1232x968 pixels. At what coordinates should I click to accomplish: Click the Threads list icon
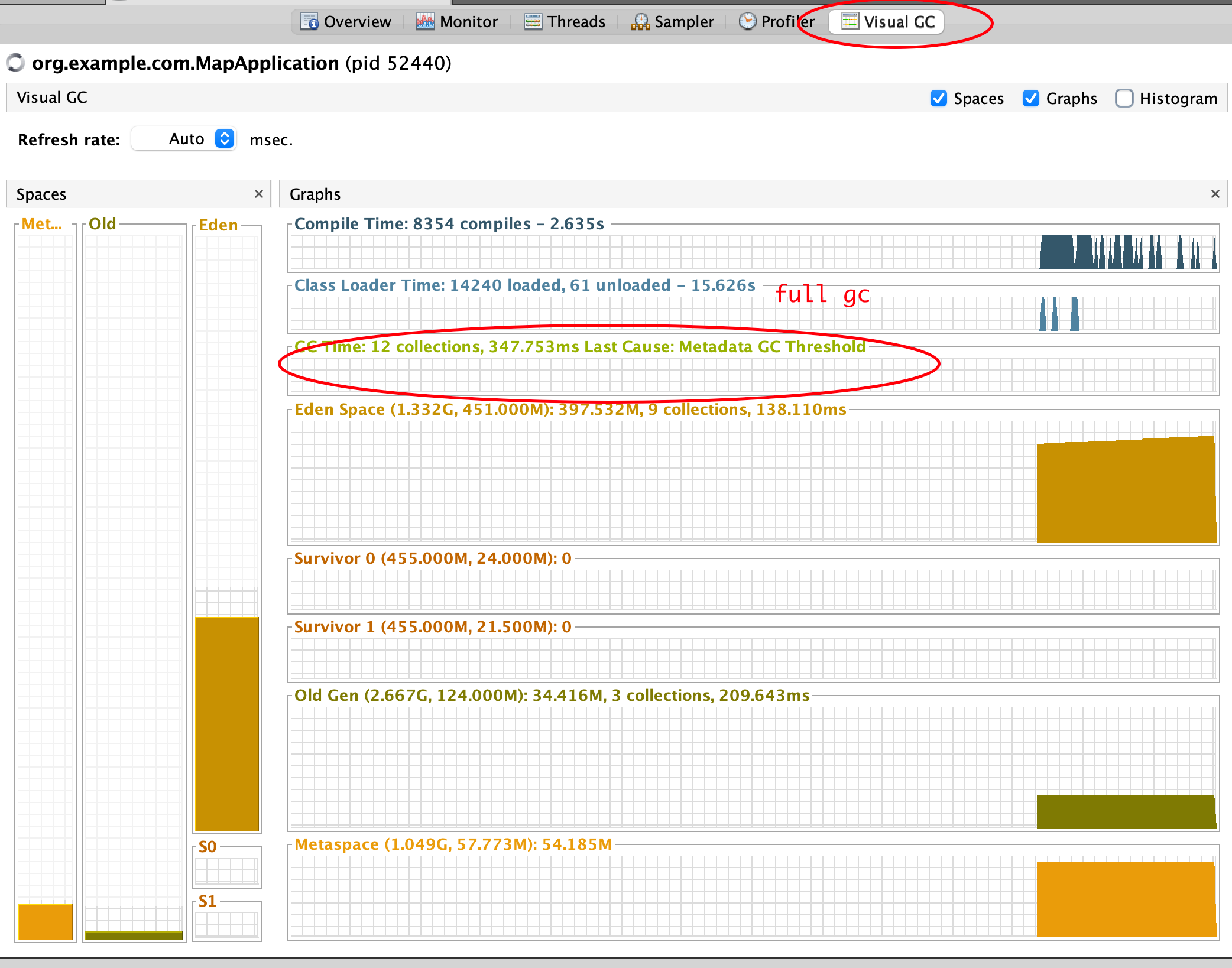[x=533, y=22]
